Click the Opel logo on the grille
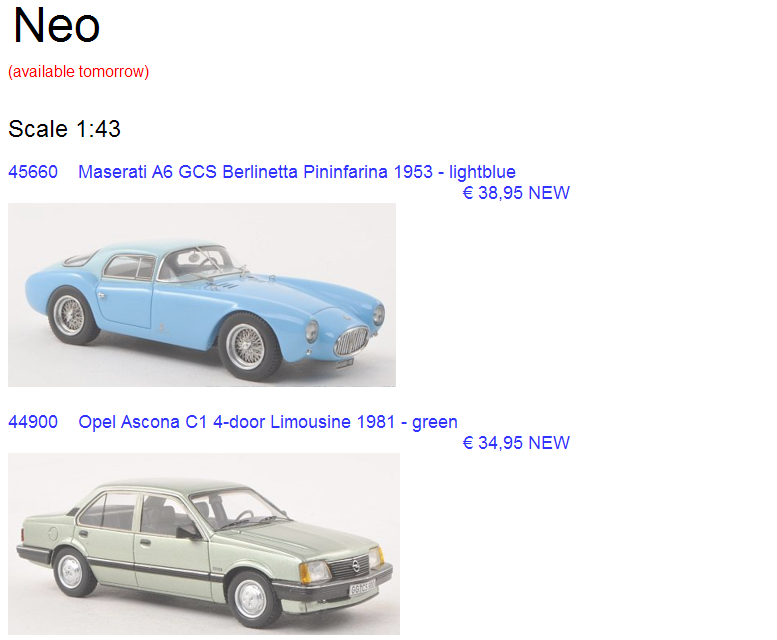 (355, 566)
